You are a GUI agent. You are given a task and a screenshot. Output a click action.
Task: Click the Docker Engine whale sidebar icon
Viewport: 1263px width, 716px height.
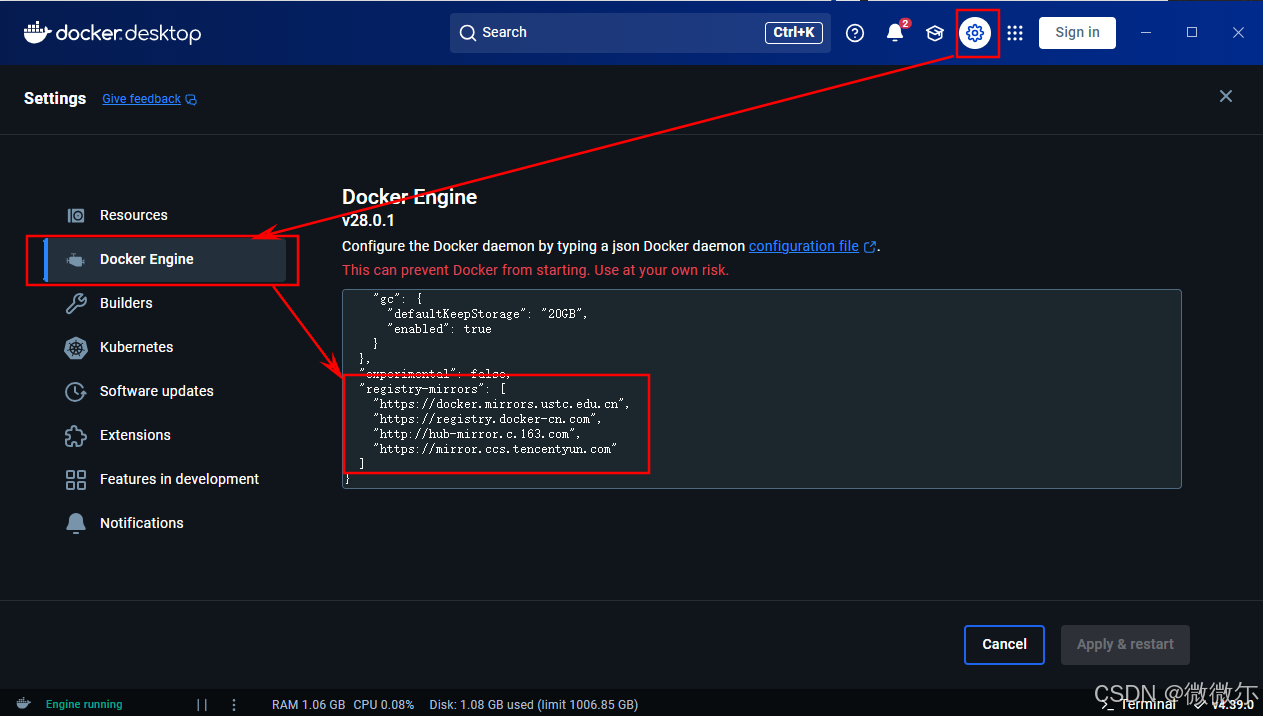[76, 260]
